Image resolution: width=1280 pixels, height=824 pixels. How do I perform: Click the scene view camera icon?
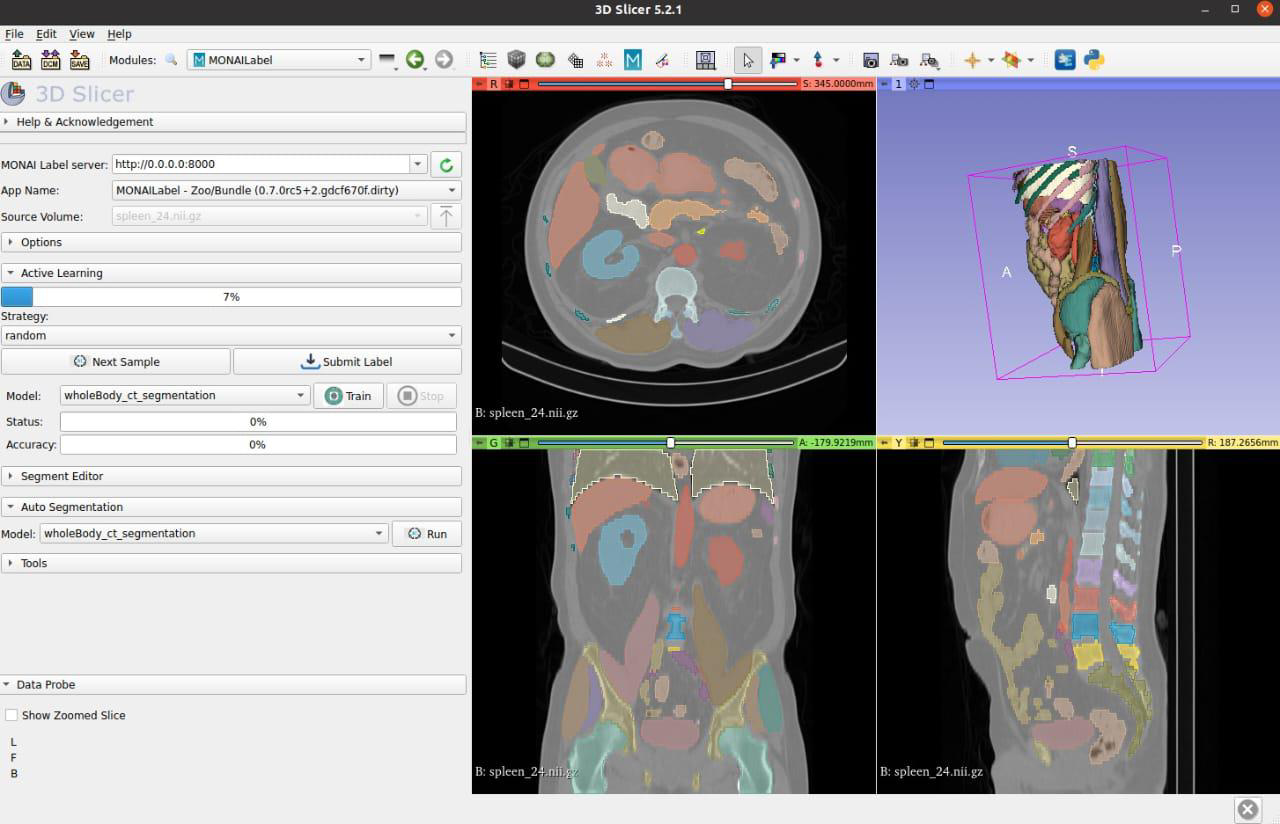point(900,60)
